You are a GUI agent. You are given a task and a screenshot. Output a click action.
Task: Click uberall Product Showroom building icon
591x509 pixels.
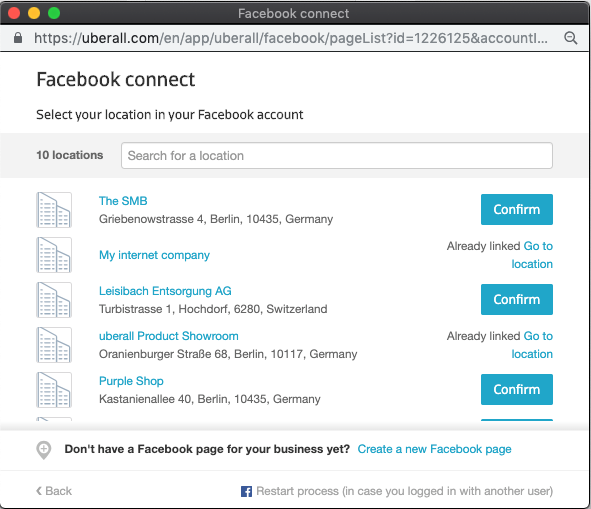(54, 345)
